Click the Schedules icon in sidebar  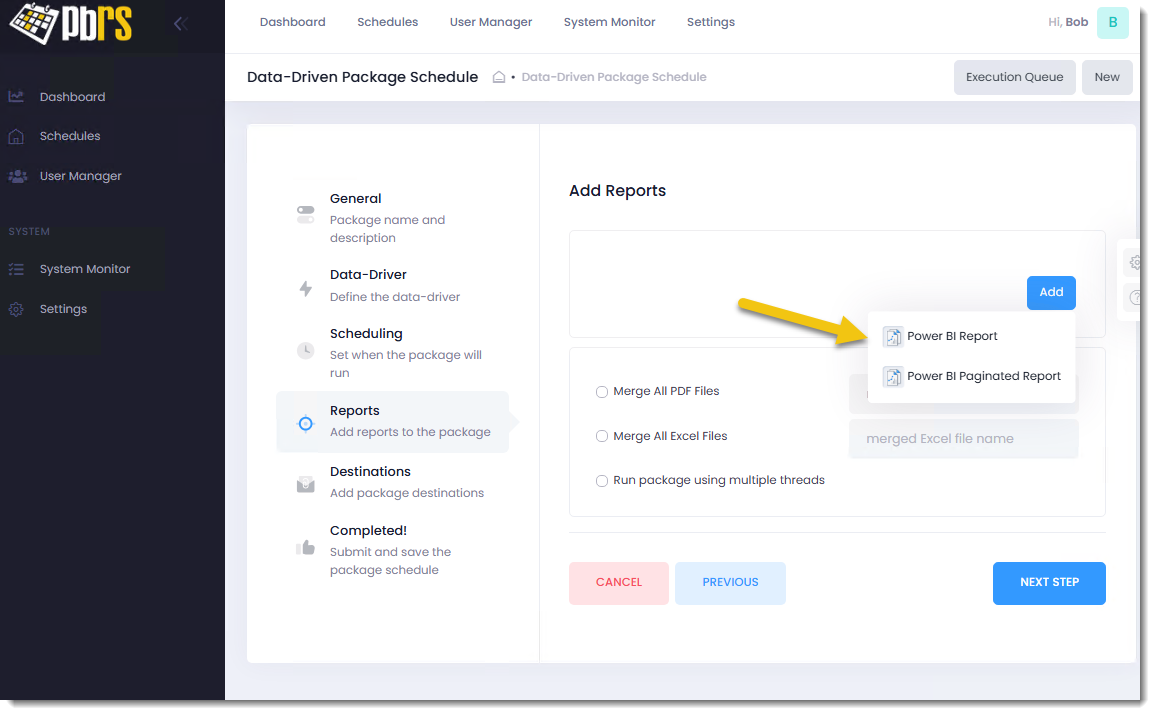click(16, 136)
